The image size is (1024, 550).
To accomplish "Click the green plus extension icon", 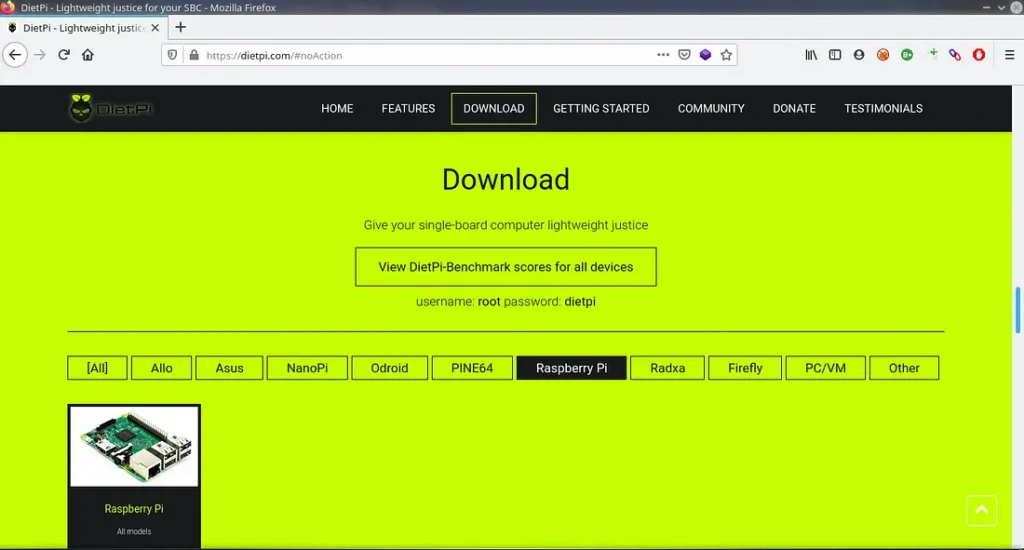I will coord(933,54).
